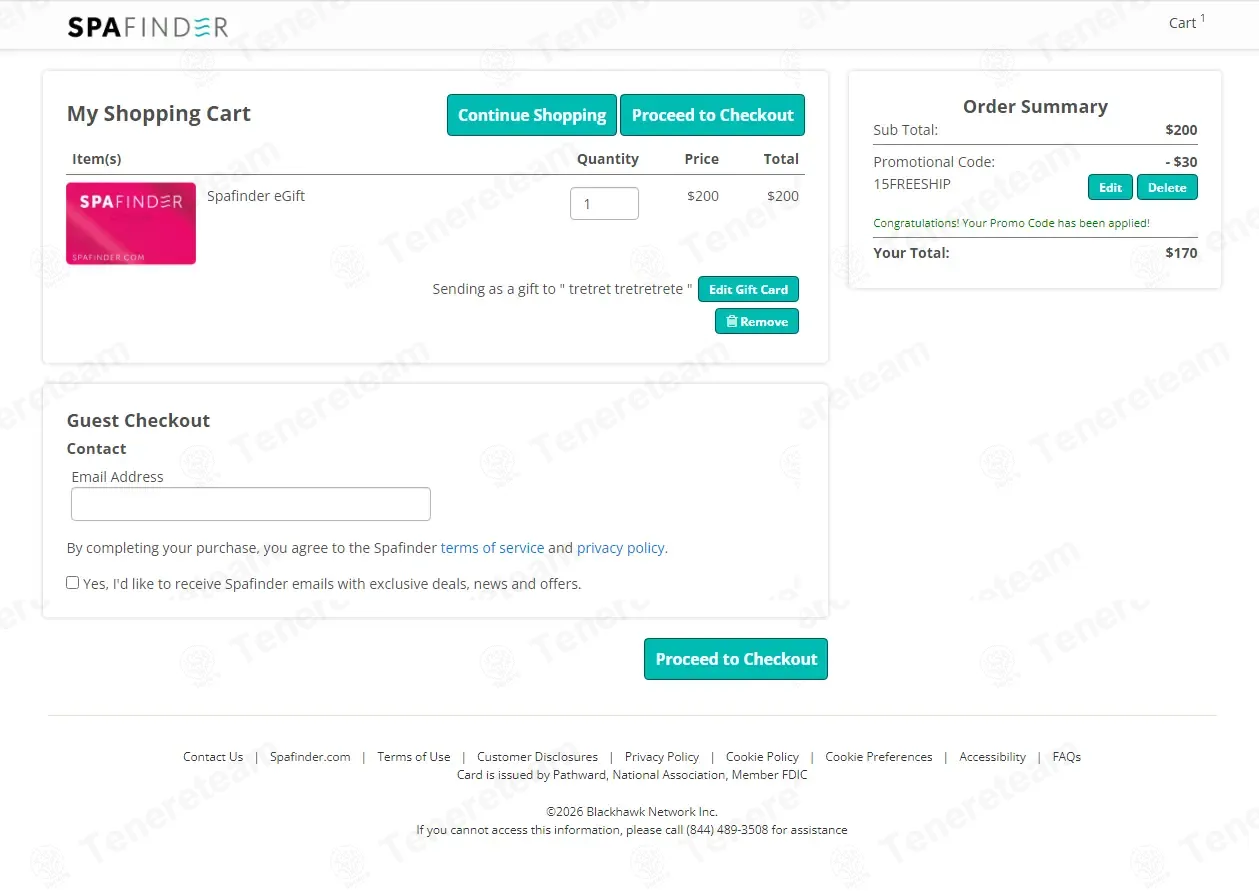
Task: Open the privacy policy link in checkout
Action: point(620,548)
